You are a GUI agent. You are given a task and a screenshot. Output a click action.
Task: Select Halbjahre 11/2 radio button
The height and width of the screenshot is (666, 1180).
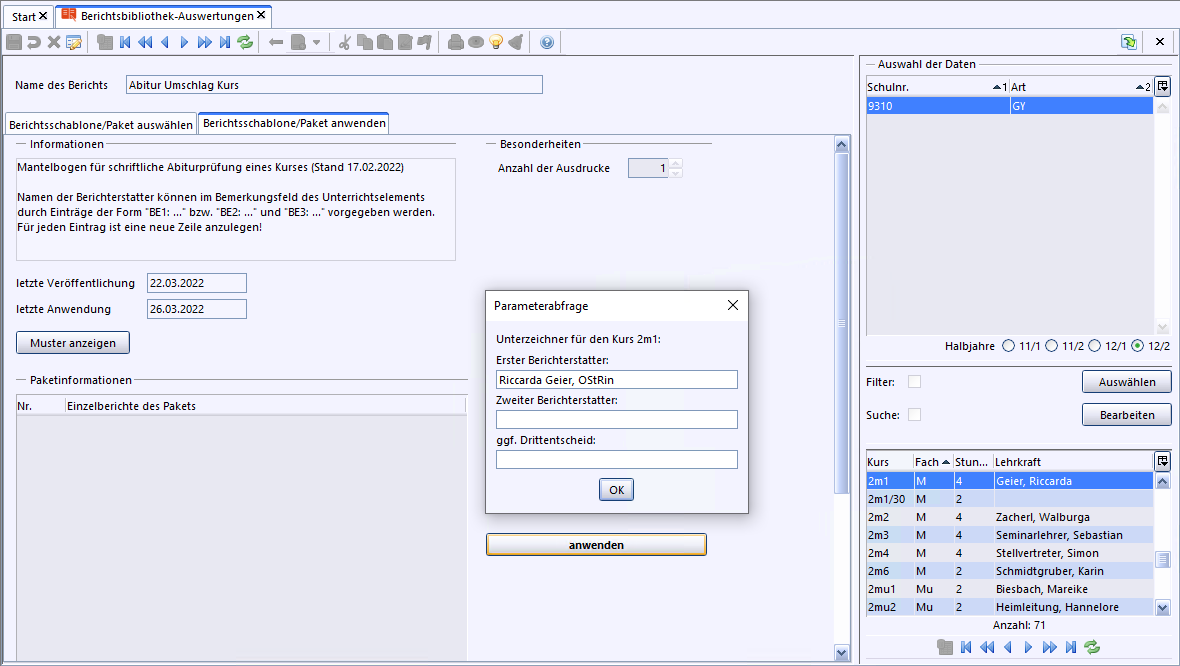[x=1051, y=345]
